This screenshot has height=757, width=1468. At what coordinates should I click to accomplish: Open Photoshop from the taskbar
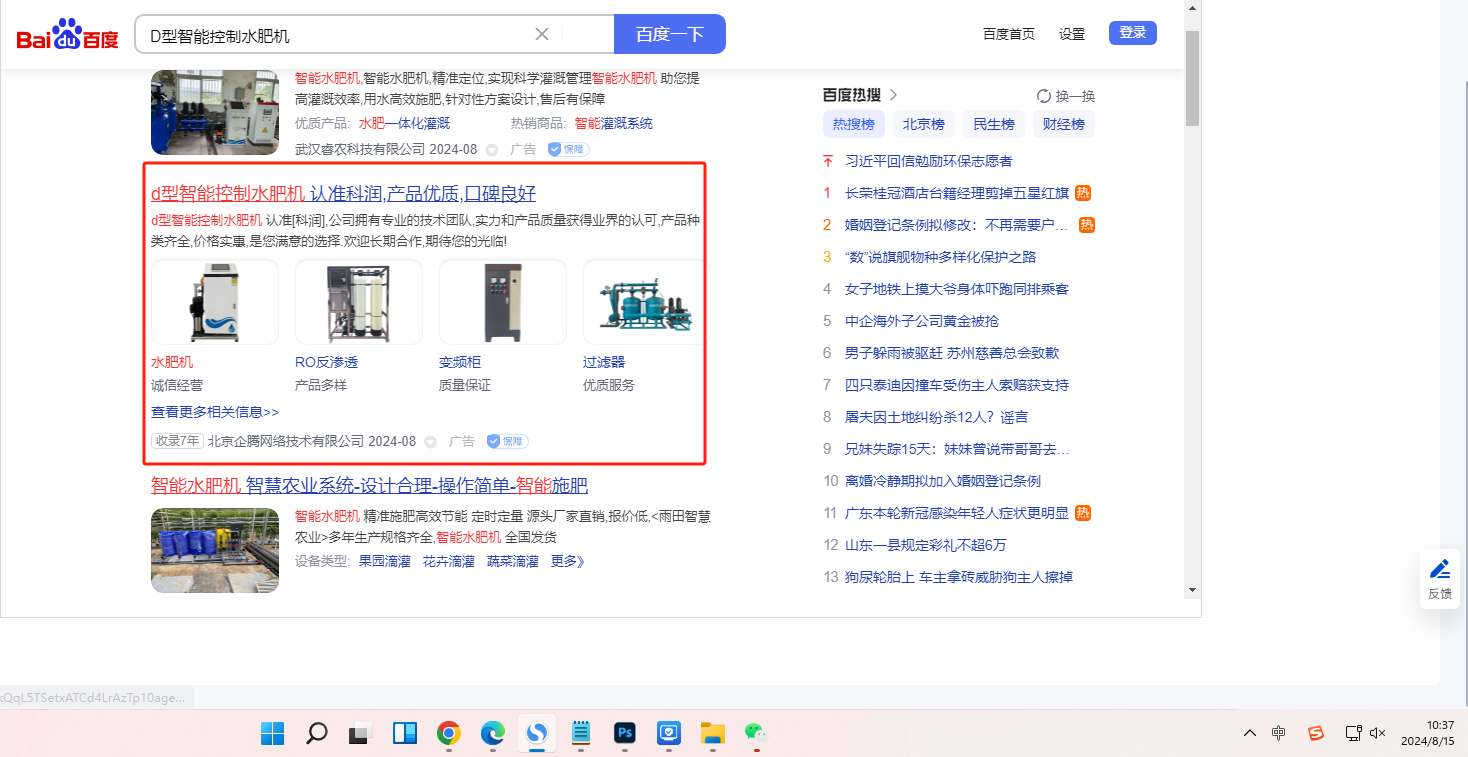pos(625,734)
